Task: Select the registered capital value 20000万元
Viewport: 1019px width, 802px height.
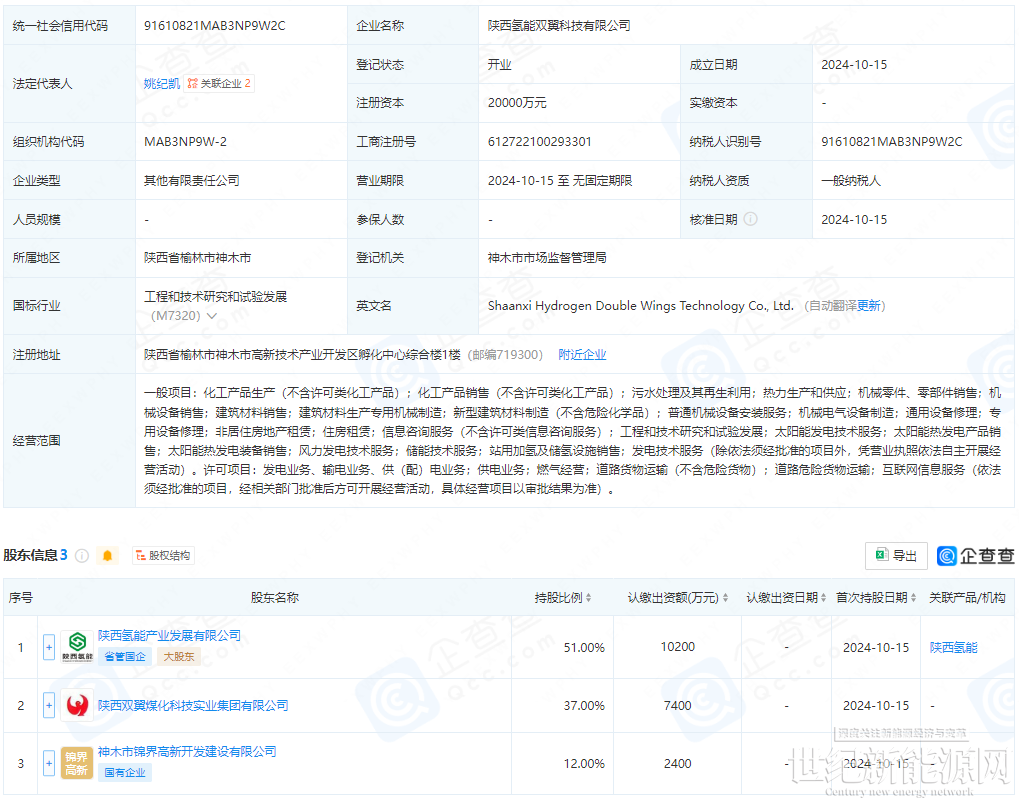Action: coord(517,103)
